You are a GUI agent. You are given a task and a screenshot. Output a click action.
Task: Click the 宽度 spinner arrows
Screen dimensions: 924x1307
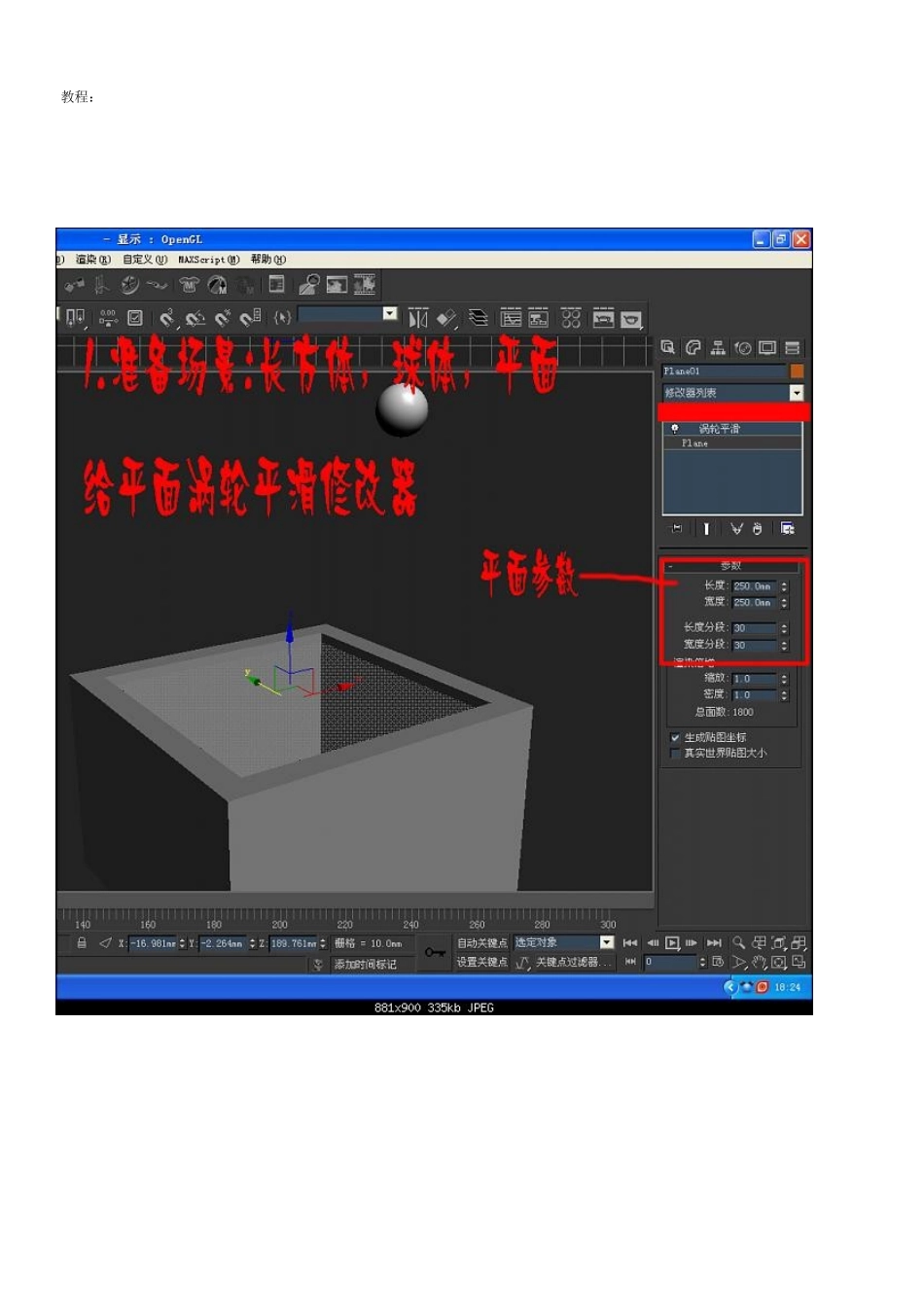784,603
